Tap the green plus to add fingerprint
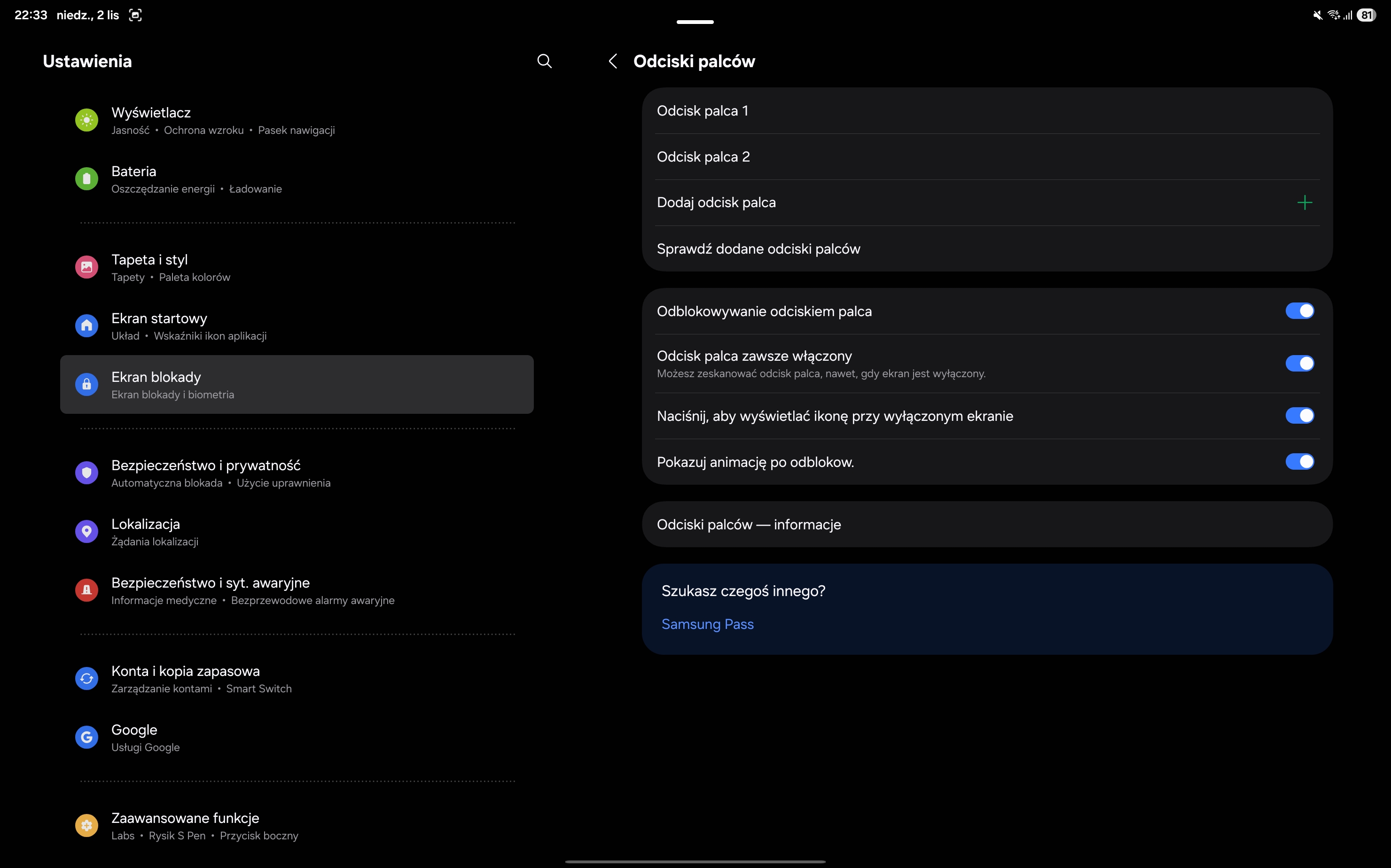Image resolution: width=1391 pixels, height=868 pixels. (x=1304, y=202)
